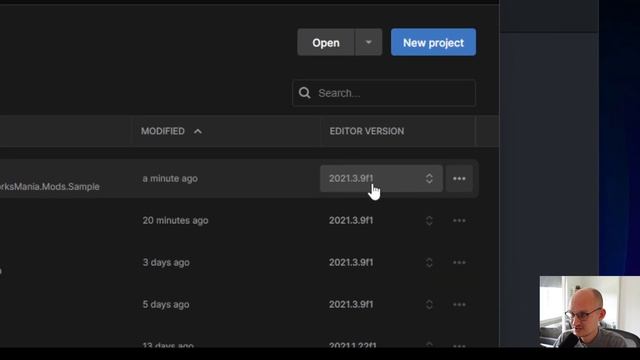Viewport: 640px width, 360px height.
Task: Expand the dropdown arrow beside Open
Action: 369,42
